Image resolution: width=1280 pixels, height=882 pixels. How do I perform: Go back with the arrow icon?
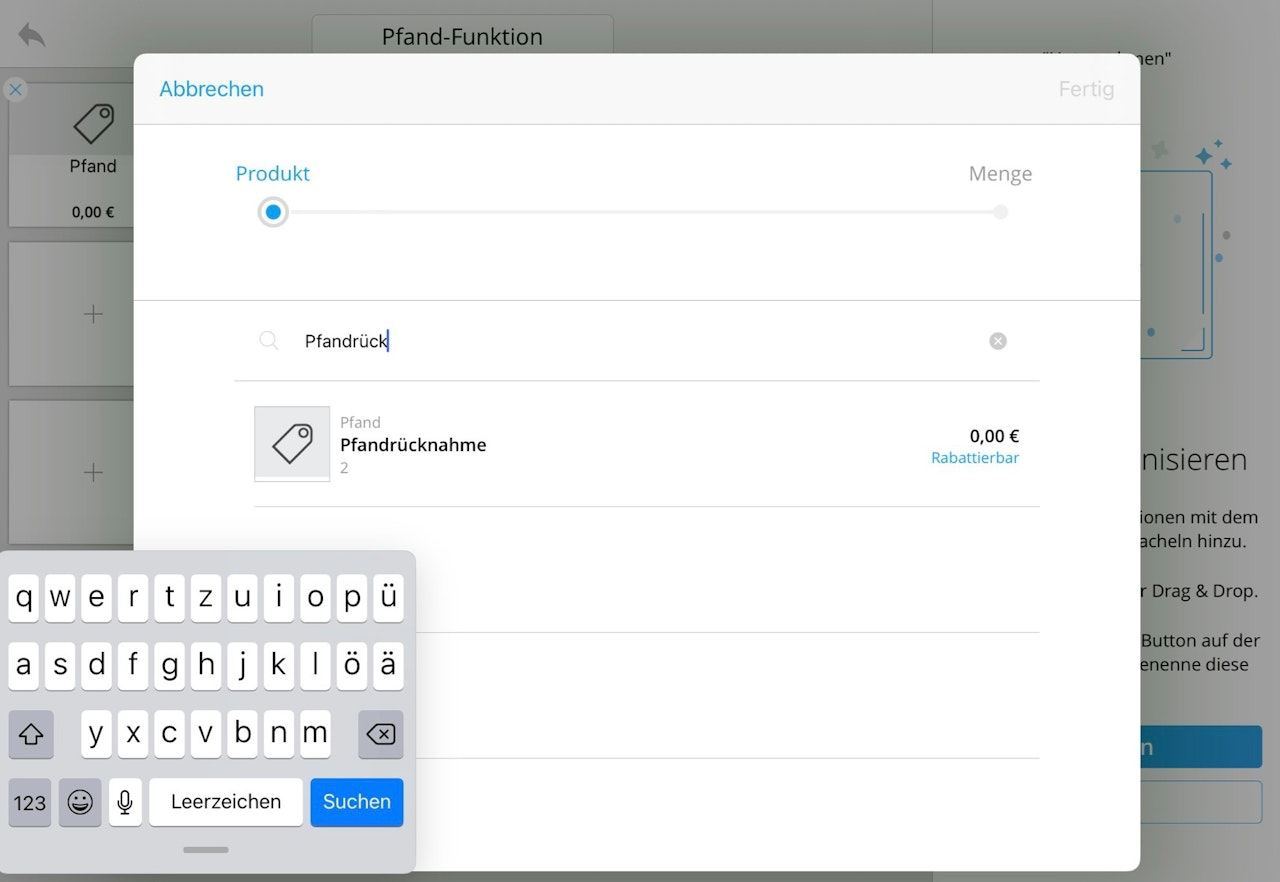coord(32,36)
